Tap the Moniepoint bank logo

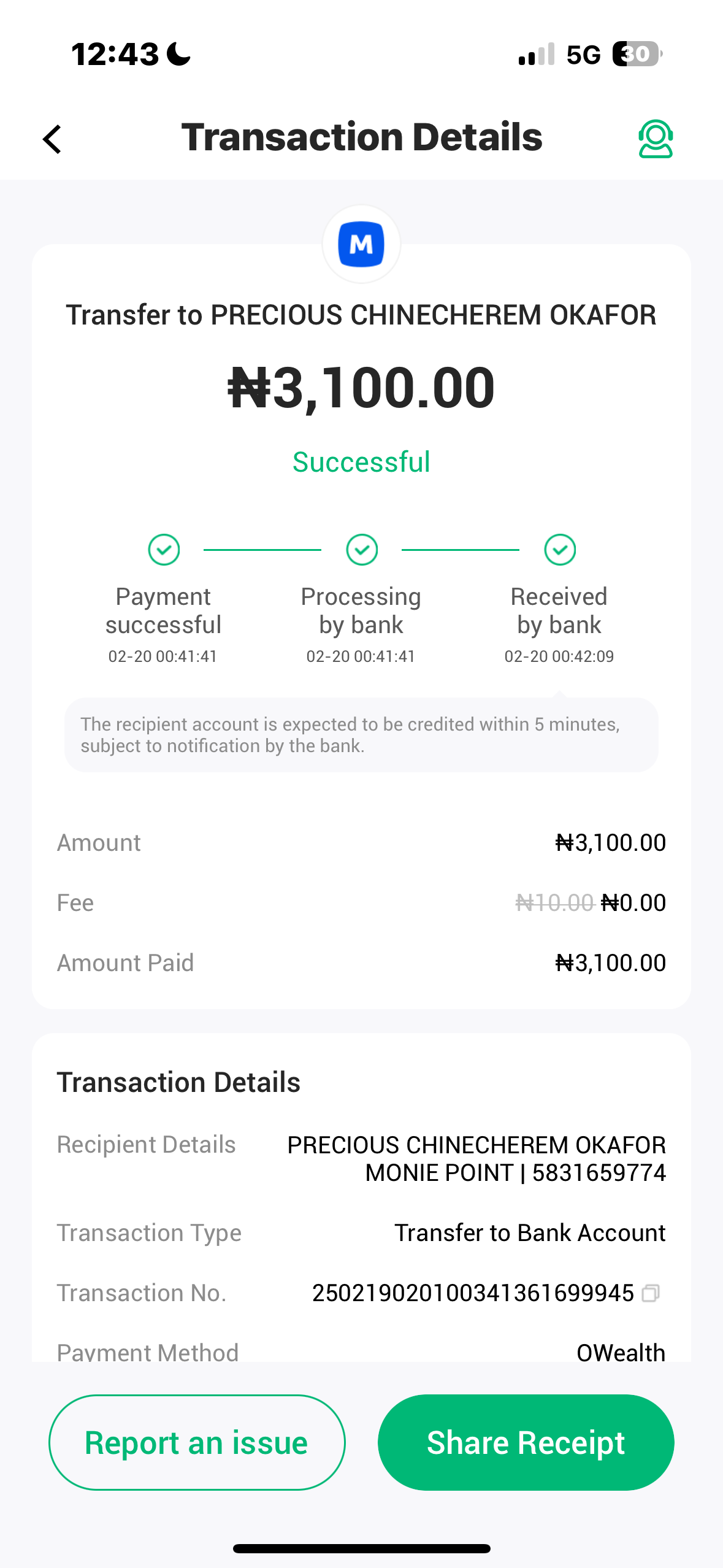tap(361, 244)
